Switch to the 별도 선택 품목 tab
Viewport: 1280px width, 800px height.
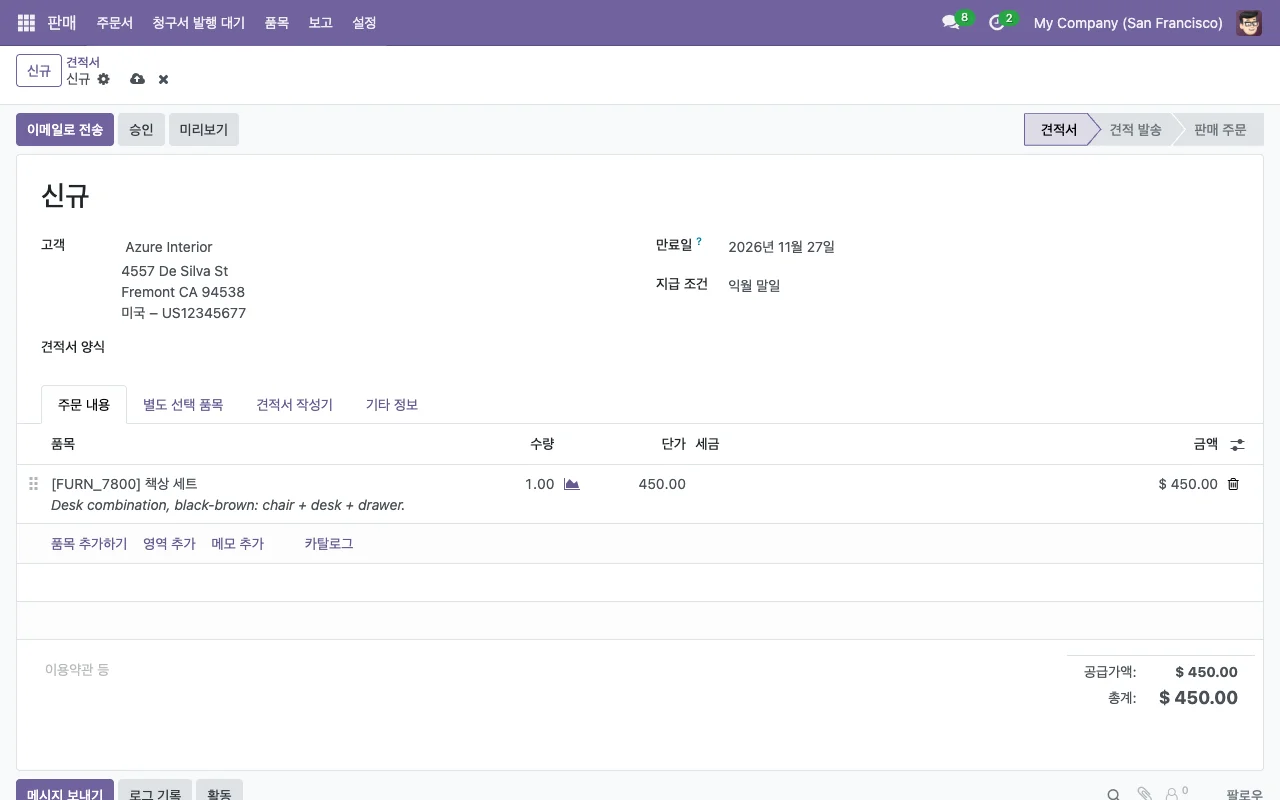point(183,405)
